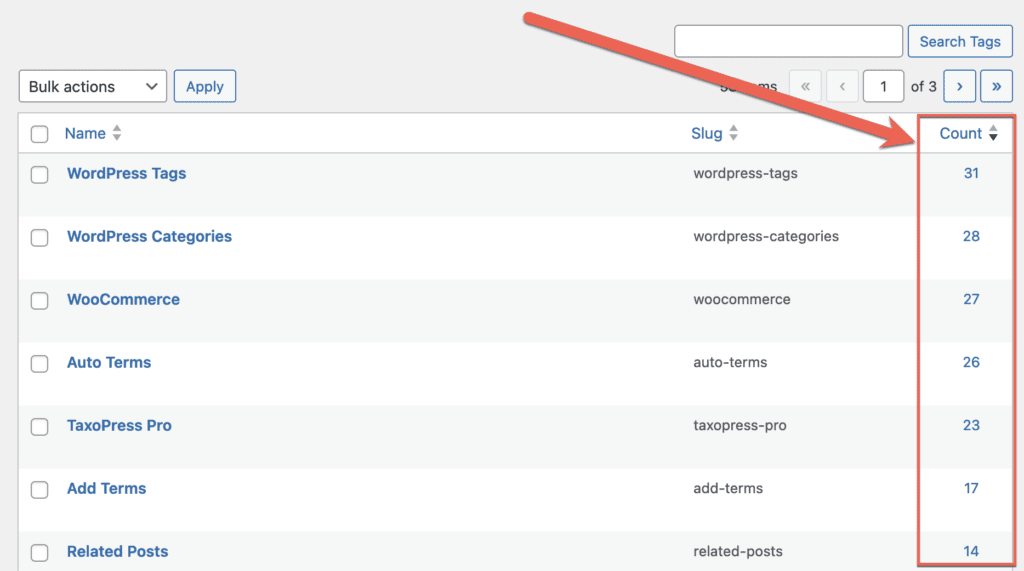Screen dimensions: 1024x571
Task: Apply the selected bulk action
Action: pos(204,86)
